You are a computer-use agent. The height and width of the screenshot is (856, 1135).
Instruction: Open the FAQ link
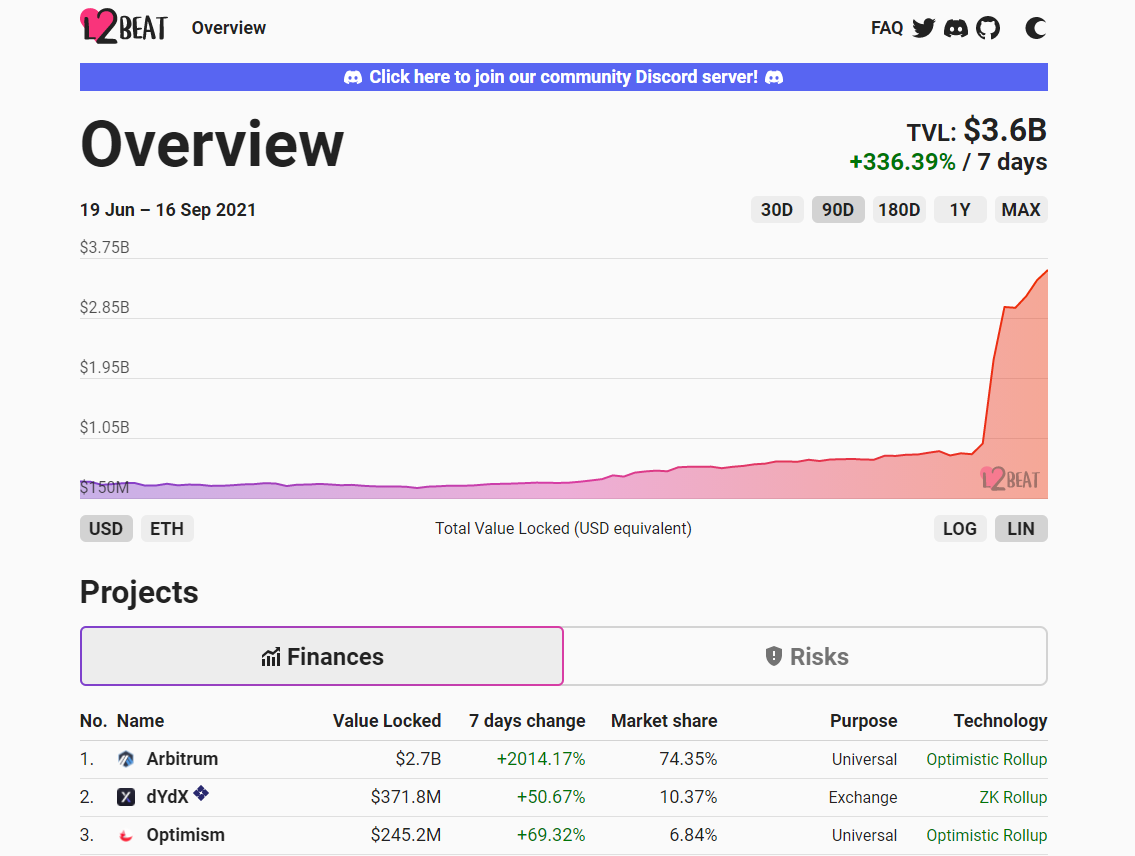click(x=887, y=28)
